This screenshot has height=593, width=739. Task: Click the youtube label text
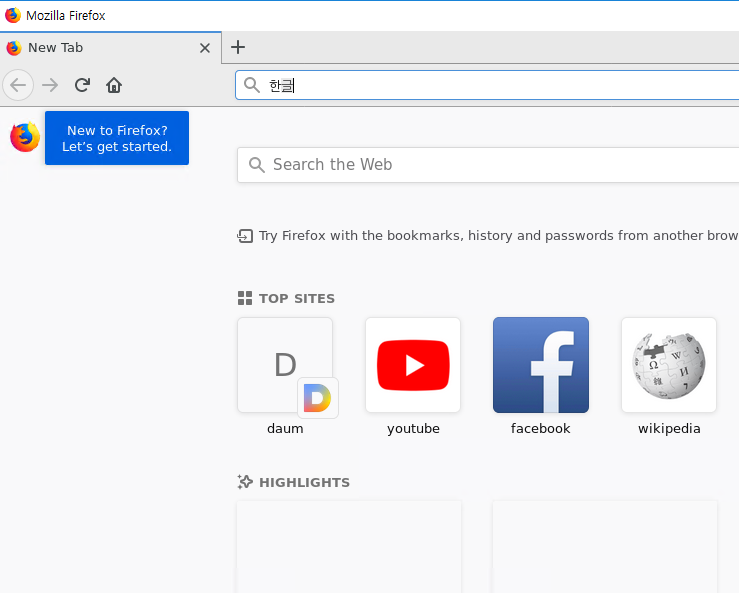(x=413, y=428)
